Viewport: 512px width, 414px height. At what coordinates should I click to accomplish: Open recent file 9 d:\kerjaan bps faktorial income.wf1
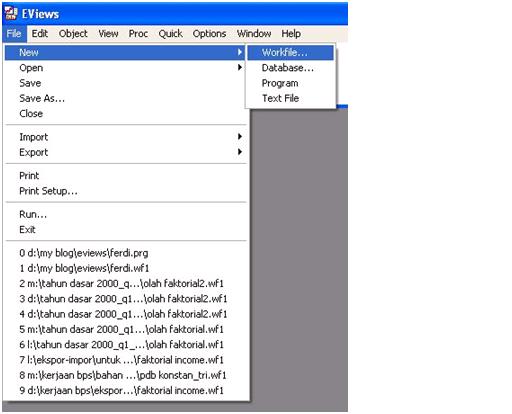[x=125, y=391]
